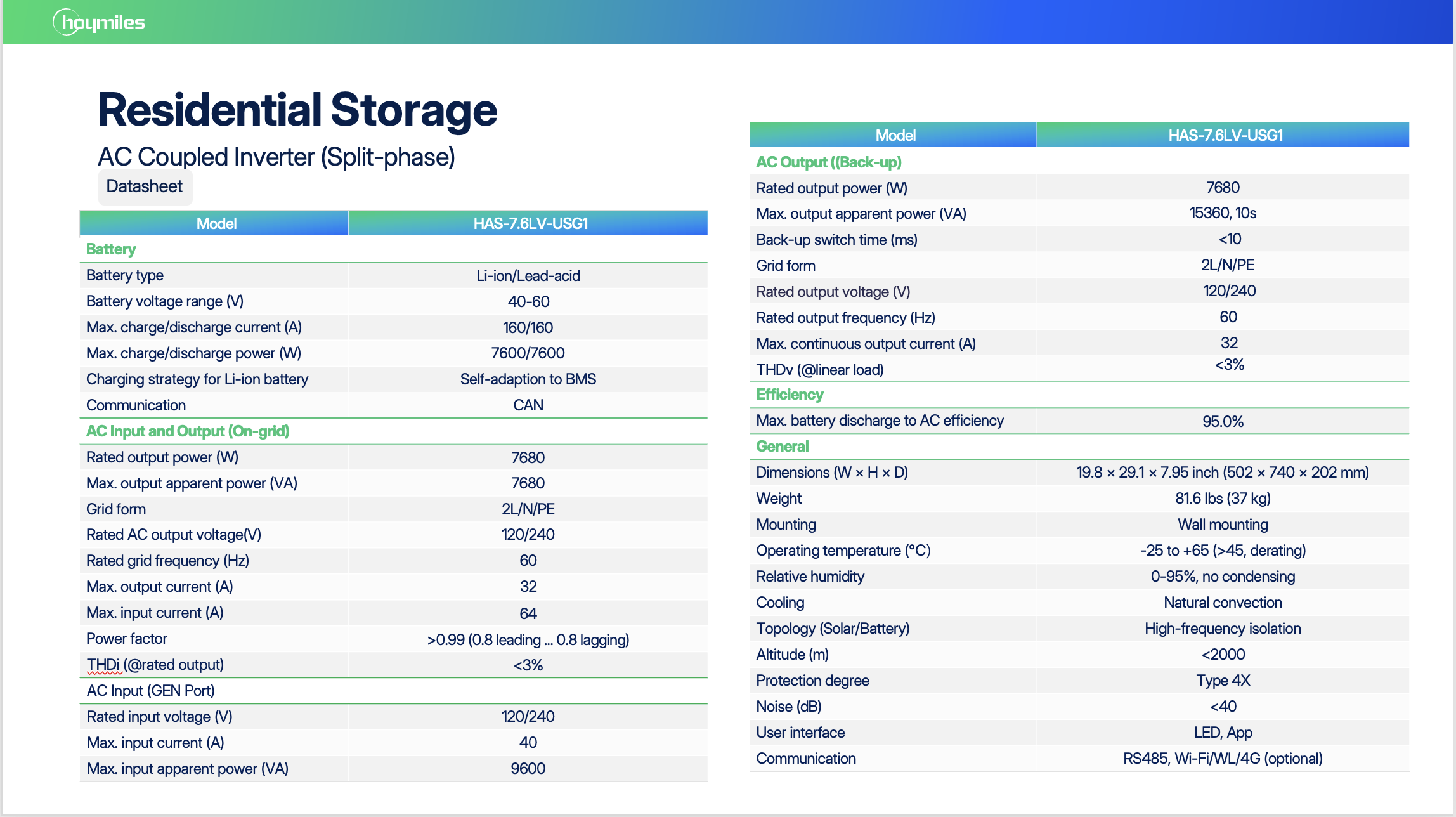This screenshot has height=817, width=1456.
Task: Click the Residential Storage title
Action: [297, 110]
